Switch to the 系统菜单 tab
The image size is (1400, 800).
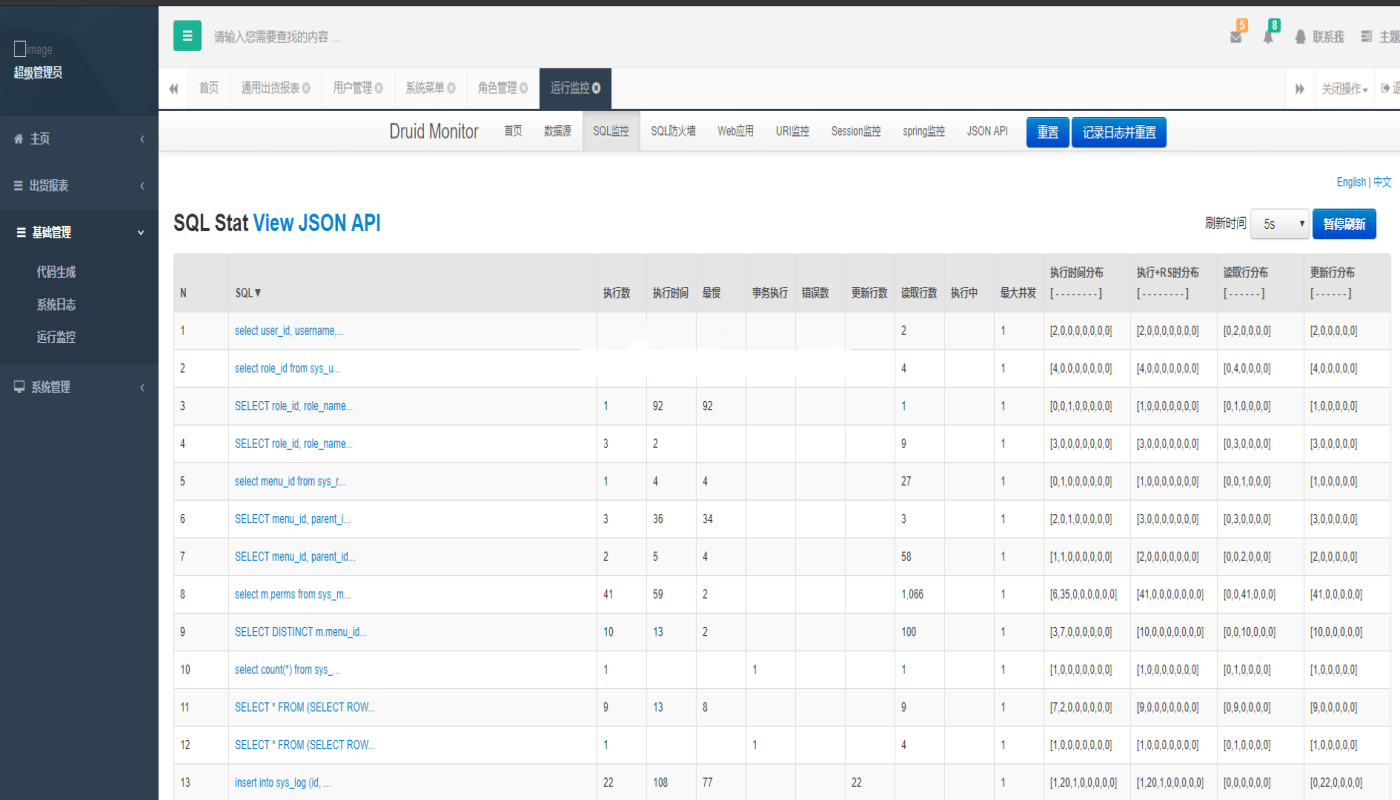(x=424, y=88)
